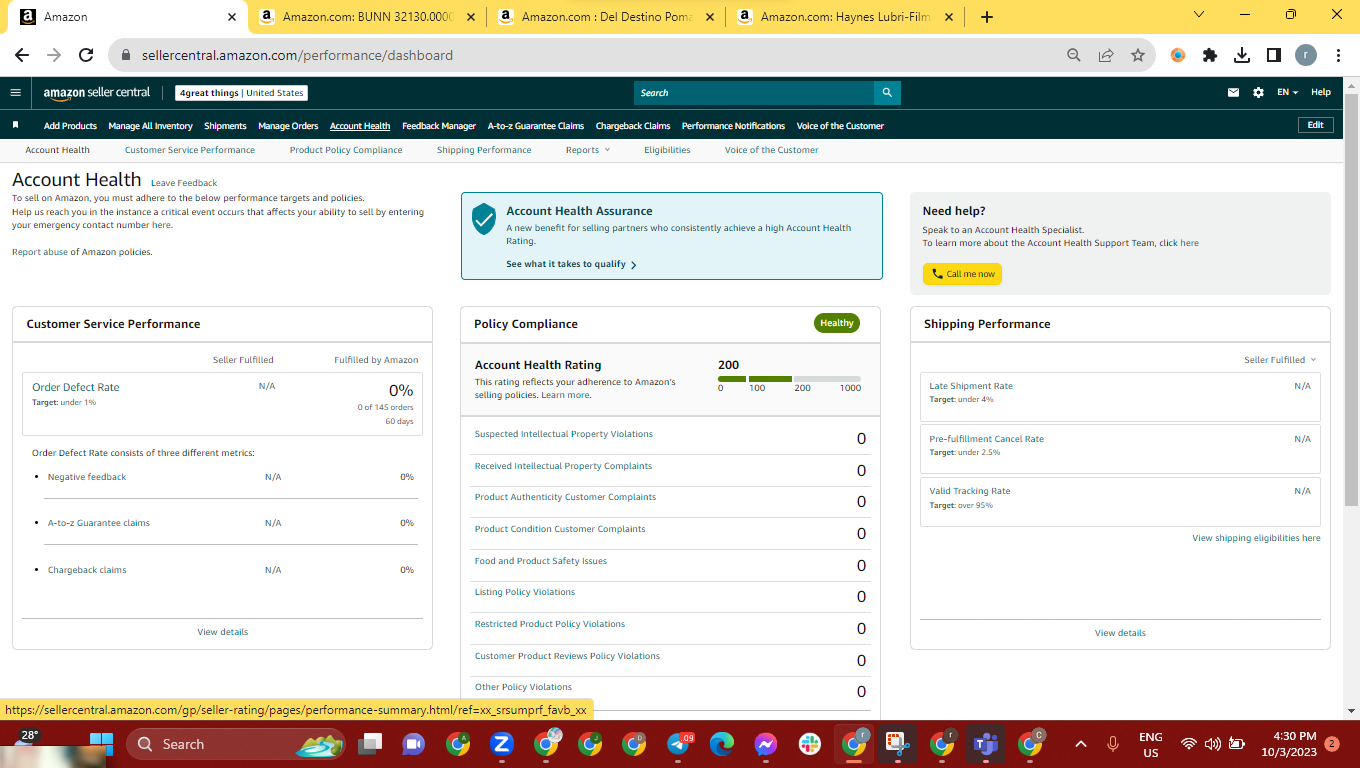This screenshot has width=1360, height=768.
Task: Toggle the Chrome side panel icon
Action: tap(1274, 55)
